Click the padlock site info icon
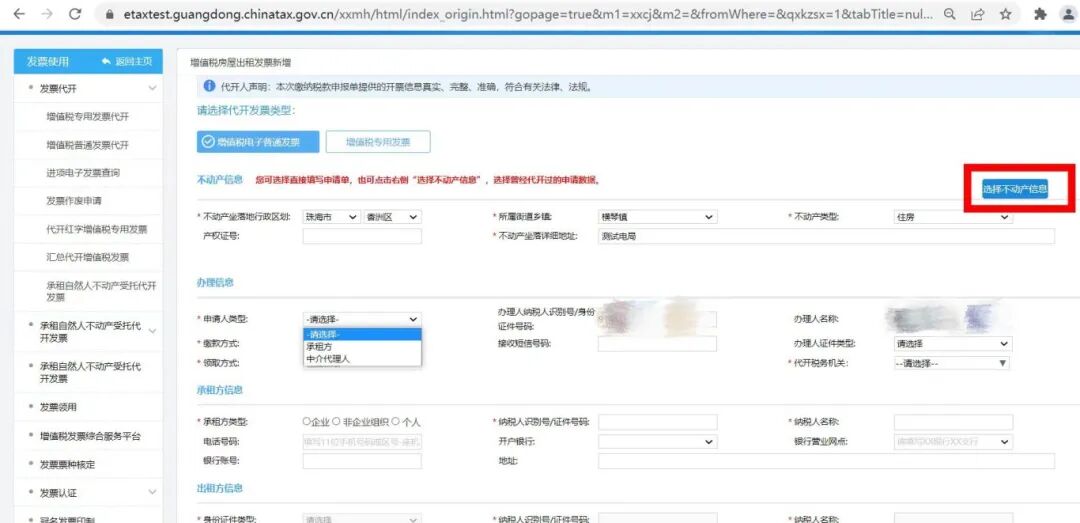Image resolution: width=1080 pixels, height=523 pixels. [110, 14]
